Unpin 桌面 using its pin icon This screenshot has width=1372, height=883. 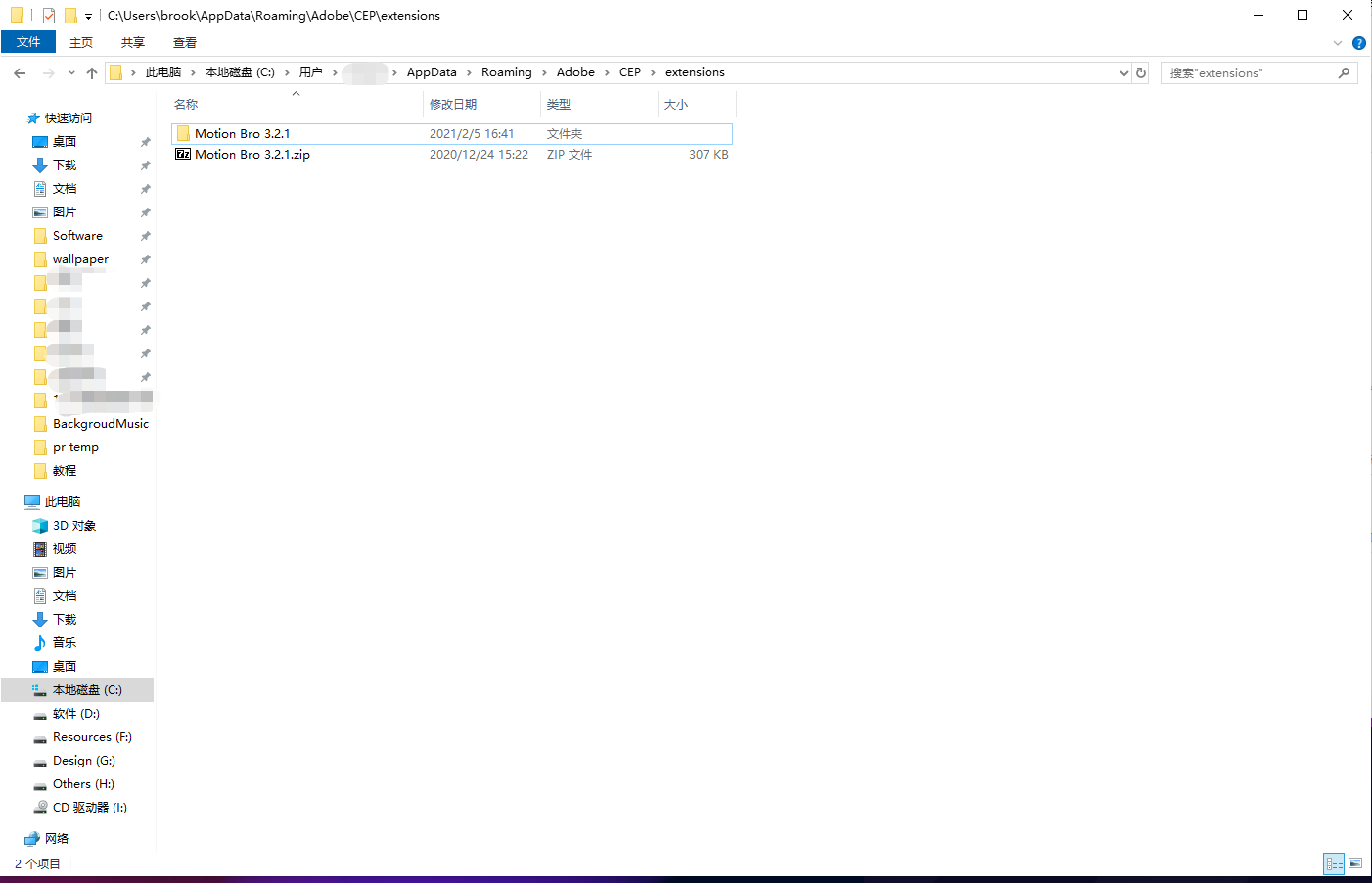tap(145, 142)
